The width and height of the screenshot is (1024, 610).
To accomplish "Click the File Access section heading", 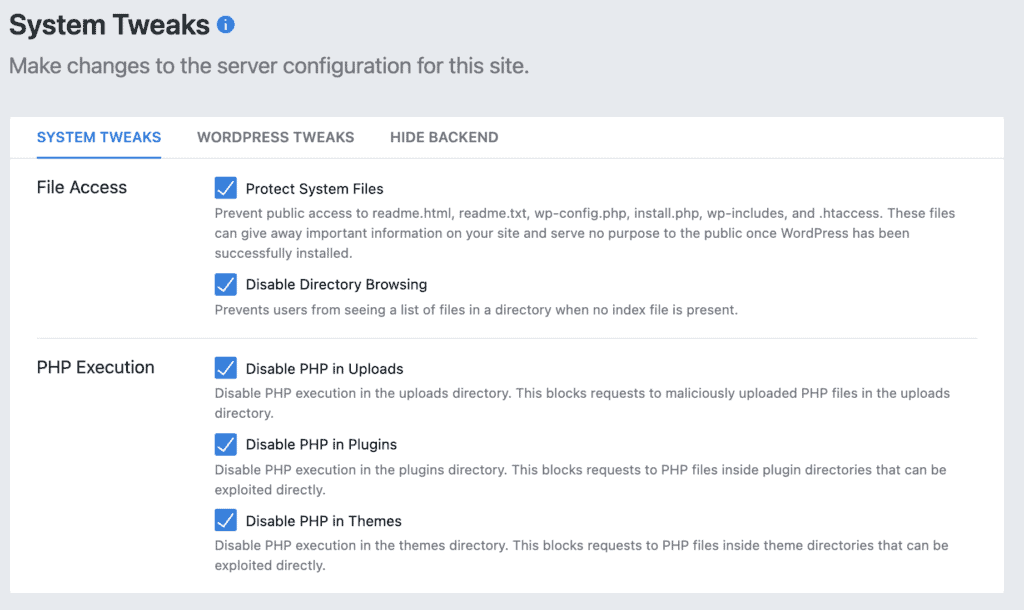I will pos(82,187).
